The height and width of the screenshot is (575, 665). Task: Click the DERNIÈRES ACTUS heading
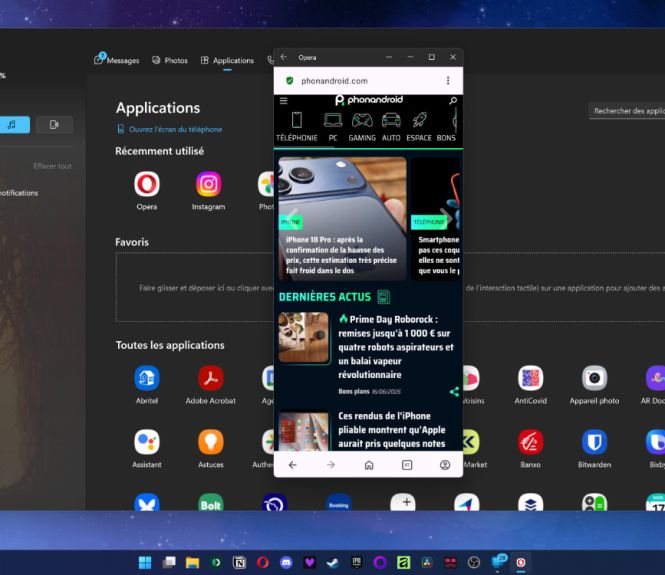pyautogui.click(x=325, y=297)
